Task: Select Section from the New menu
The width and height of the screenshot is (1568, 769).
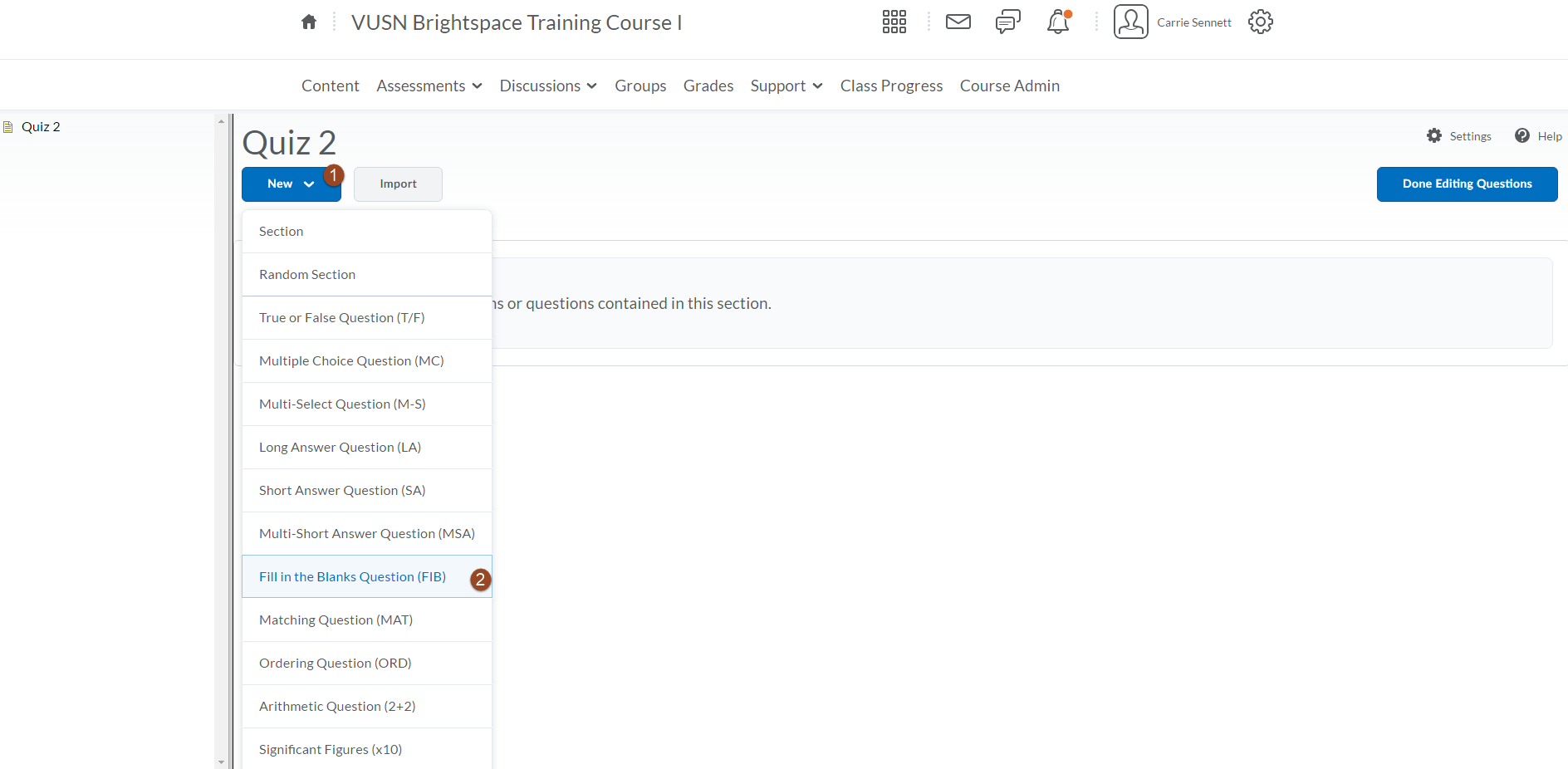Action: pos(367,232)
